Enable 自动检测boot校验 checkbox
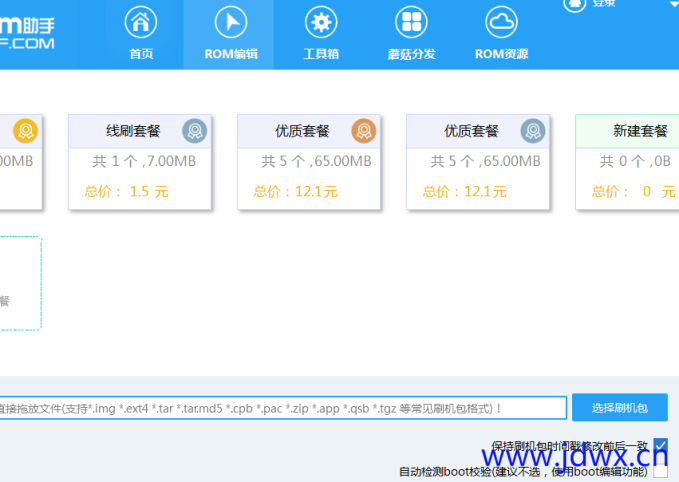Viewport: 679px width, 482px height. pos(661,471)
